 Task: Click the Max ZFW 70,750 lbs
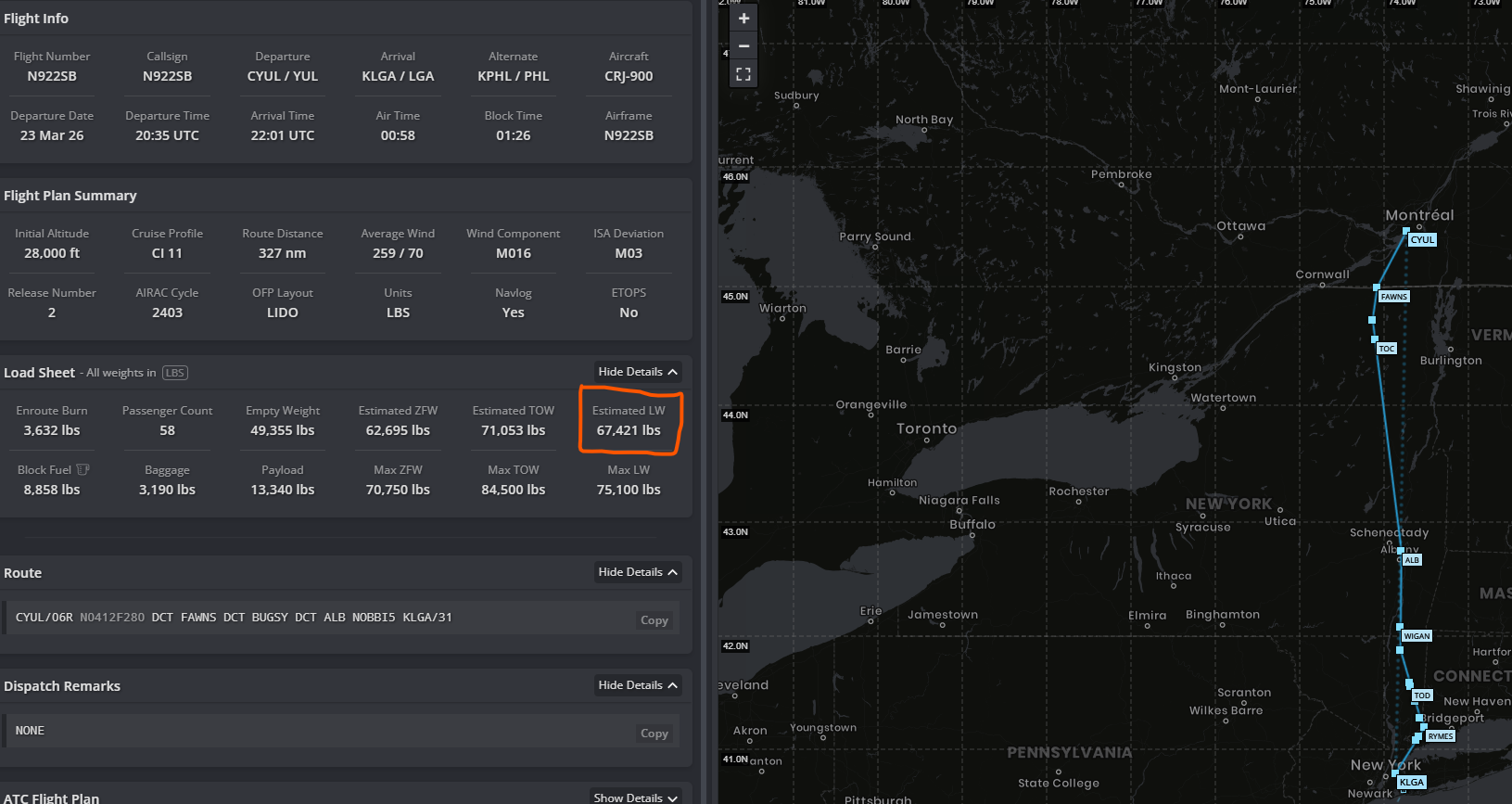(398, 490)
